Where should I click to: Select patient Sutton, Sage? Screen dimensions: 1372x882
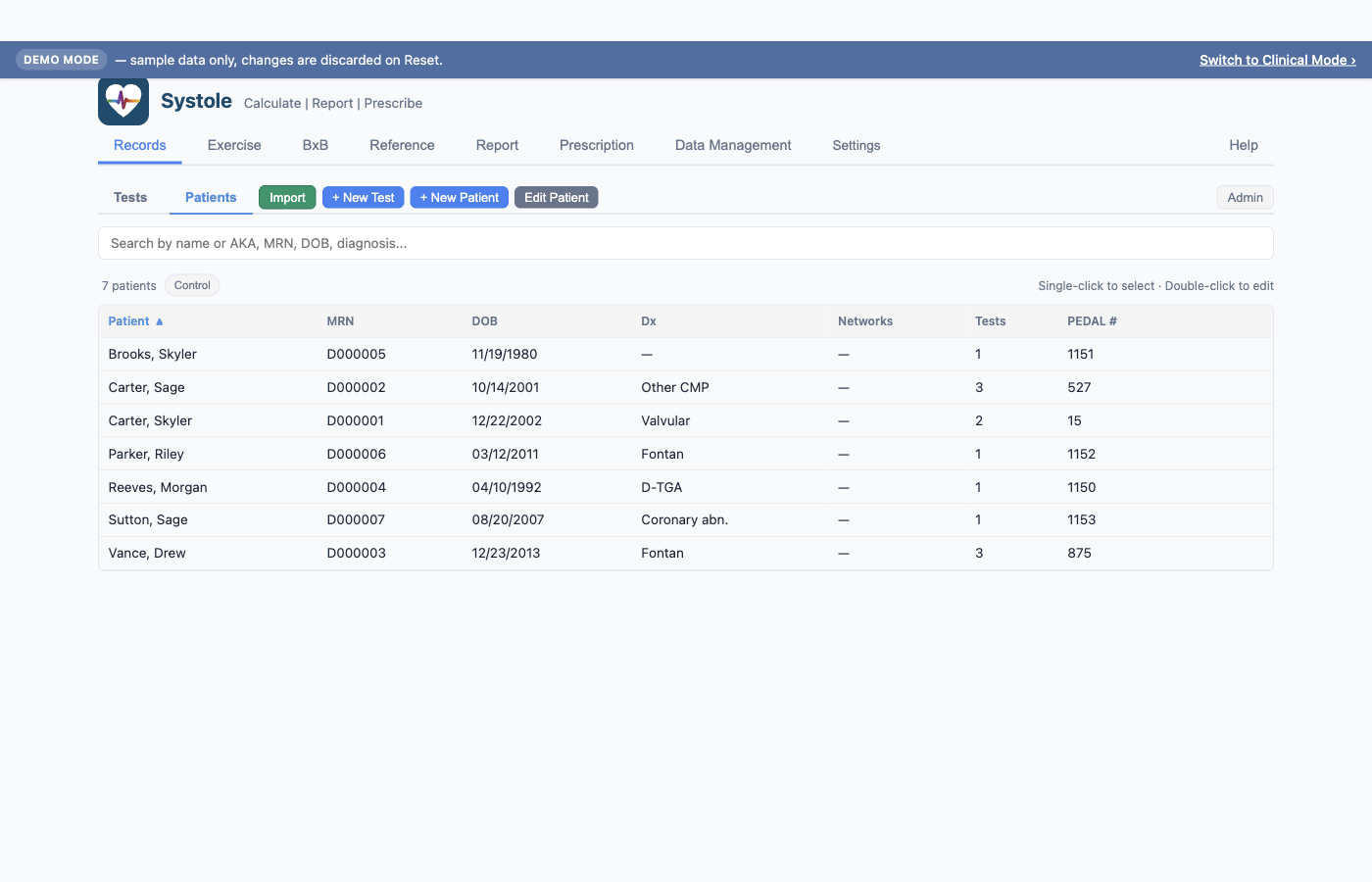pos(686,519)
